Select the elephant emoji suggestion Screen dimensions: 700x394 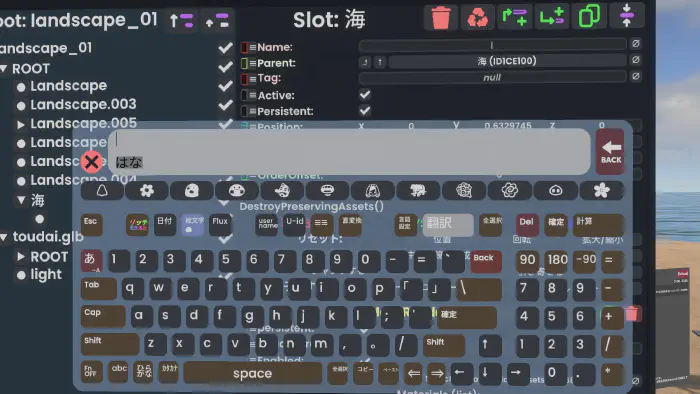(x=418, y=191)
